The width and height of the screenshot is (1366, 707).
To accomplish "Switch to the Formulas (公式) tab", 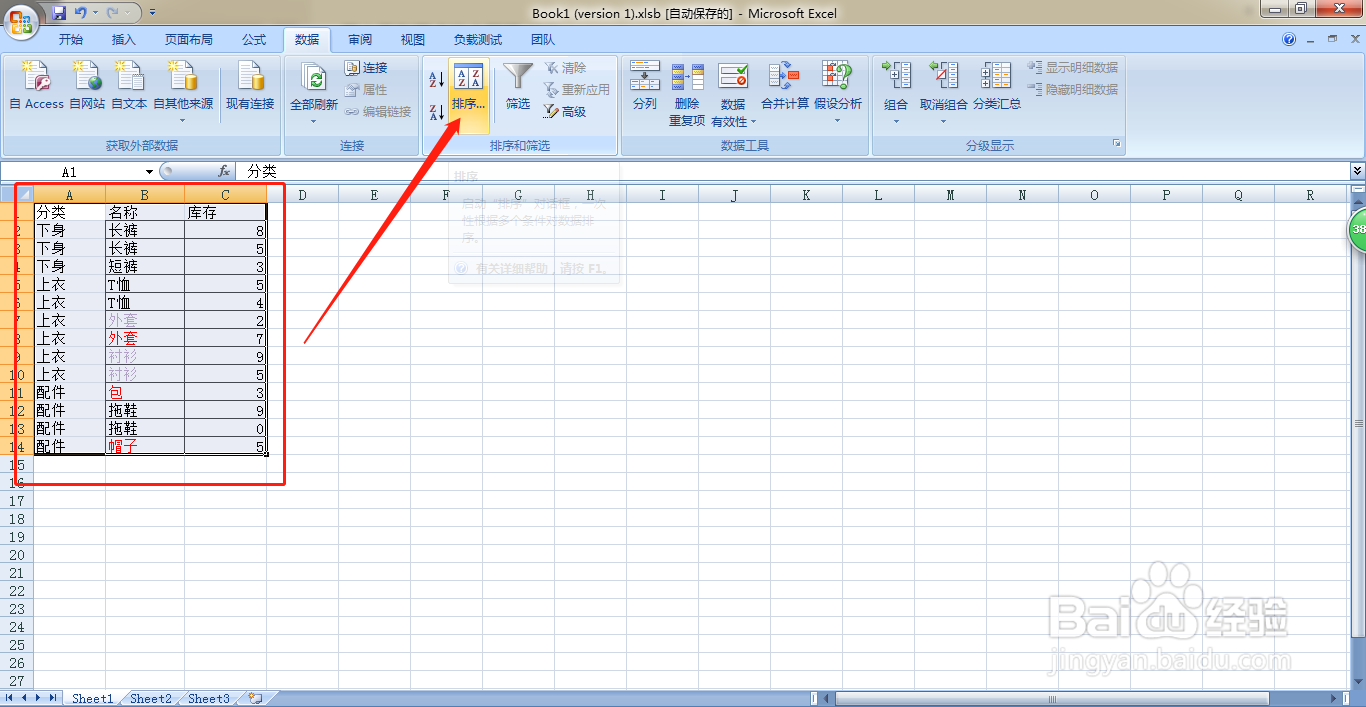I will point(254,40).
